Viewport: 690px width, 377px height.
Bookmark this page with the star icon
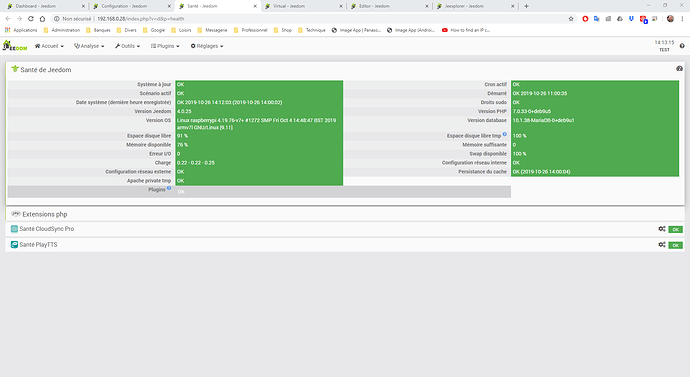[x=571, y=19]
